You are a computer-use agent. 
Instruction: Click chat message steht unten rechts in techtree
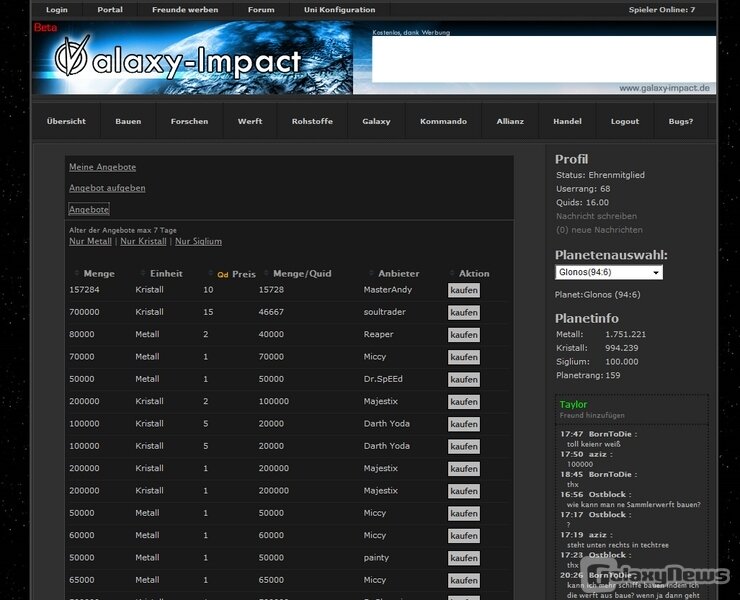618,545
